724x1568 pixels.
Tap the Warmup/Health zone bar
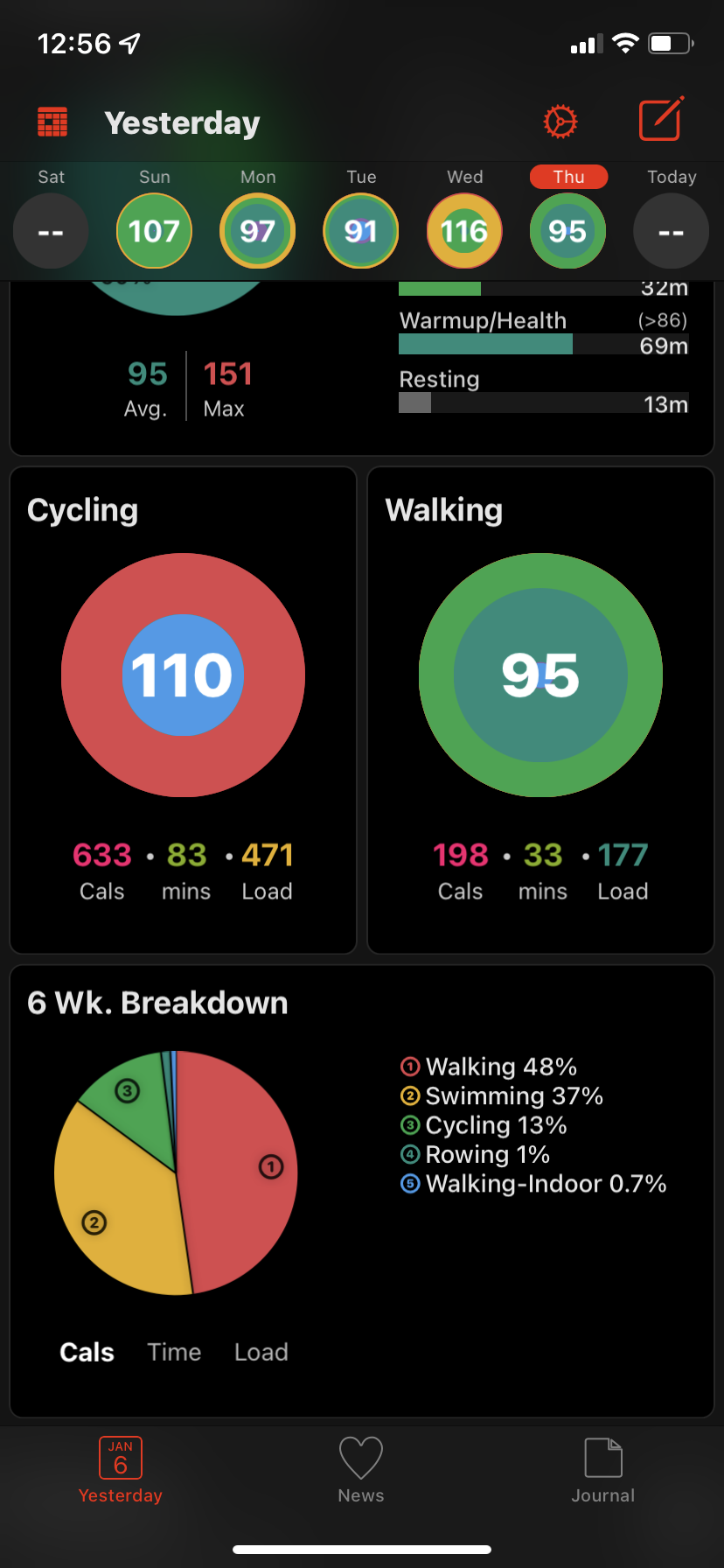coord(544,344)
